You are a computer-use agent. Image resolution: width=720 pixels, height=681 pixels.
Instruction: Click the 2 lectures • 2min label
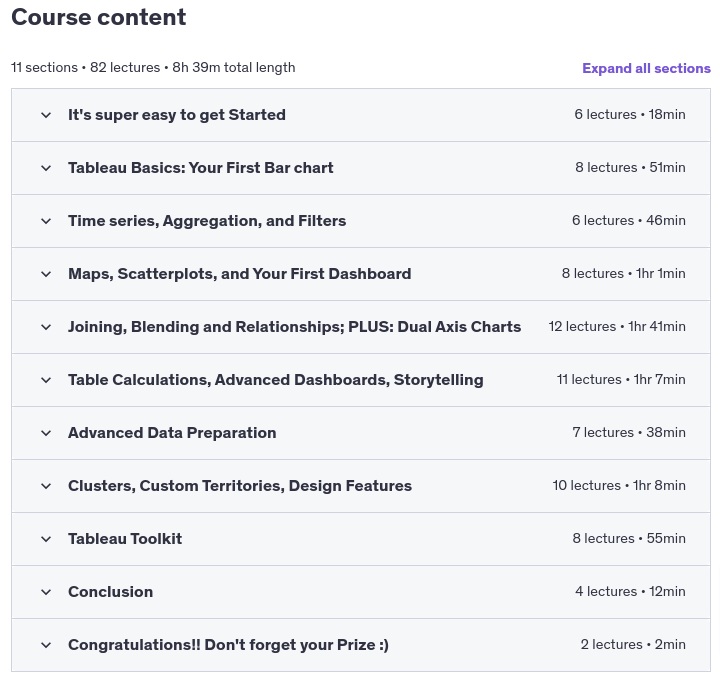tap(633, 645)
